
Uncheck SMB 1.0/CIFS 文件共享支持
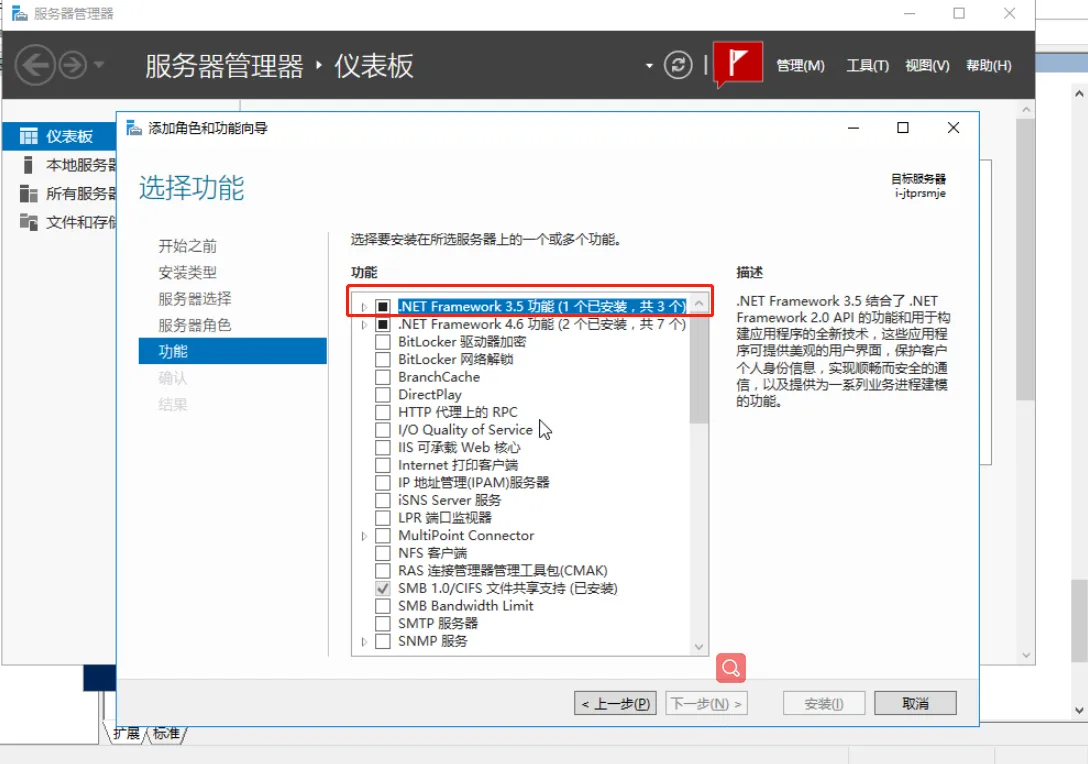[x=382, y=588]
